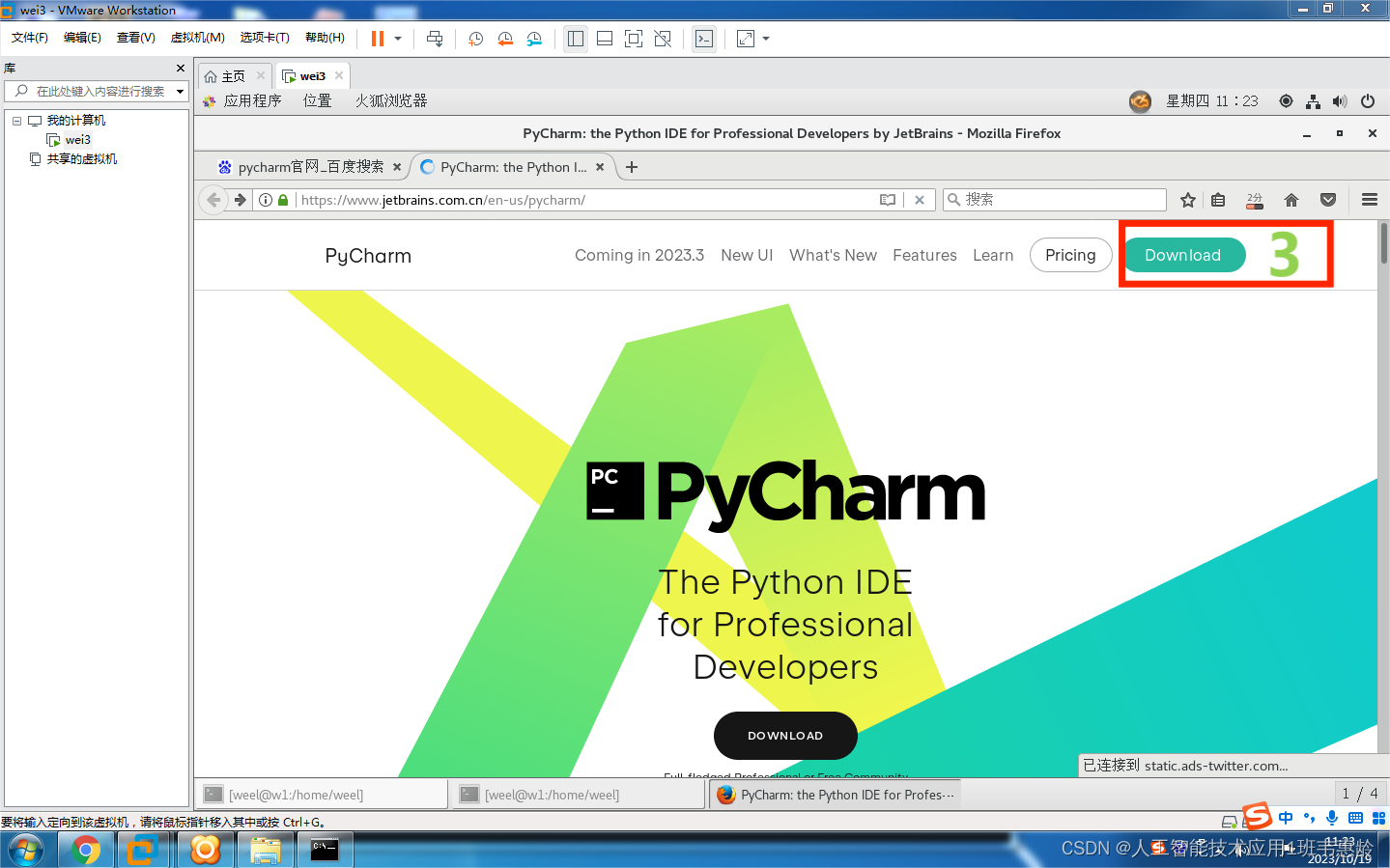Open the 帮助(H) menu
This screenshot has height=868, width=1390.
coord(325,38)
